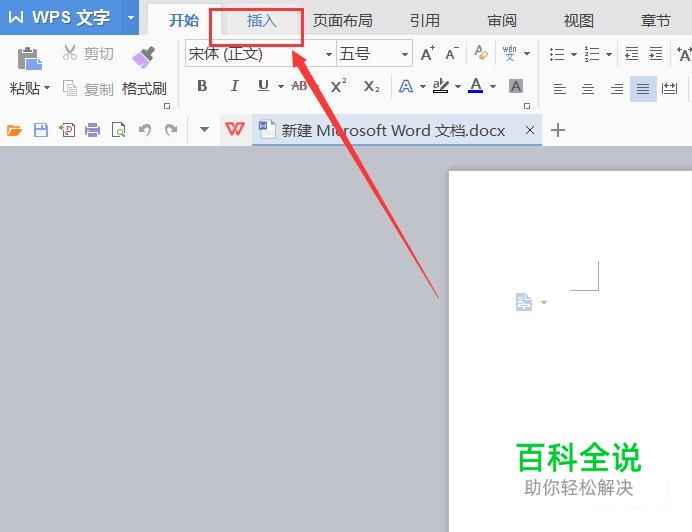Close the 新建 Microsoft Word 文档.docx tab

click(530, 130)
